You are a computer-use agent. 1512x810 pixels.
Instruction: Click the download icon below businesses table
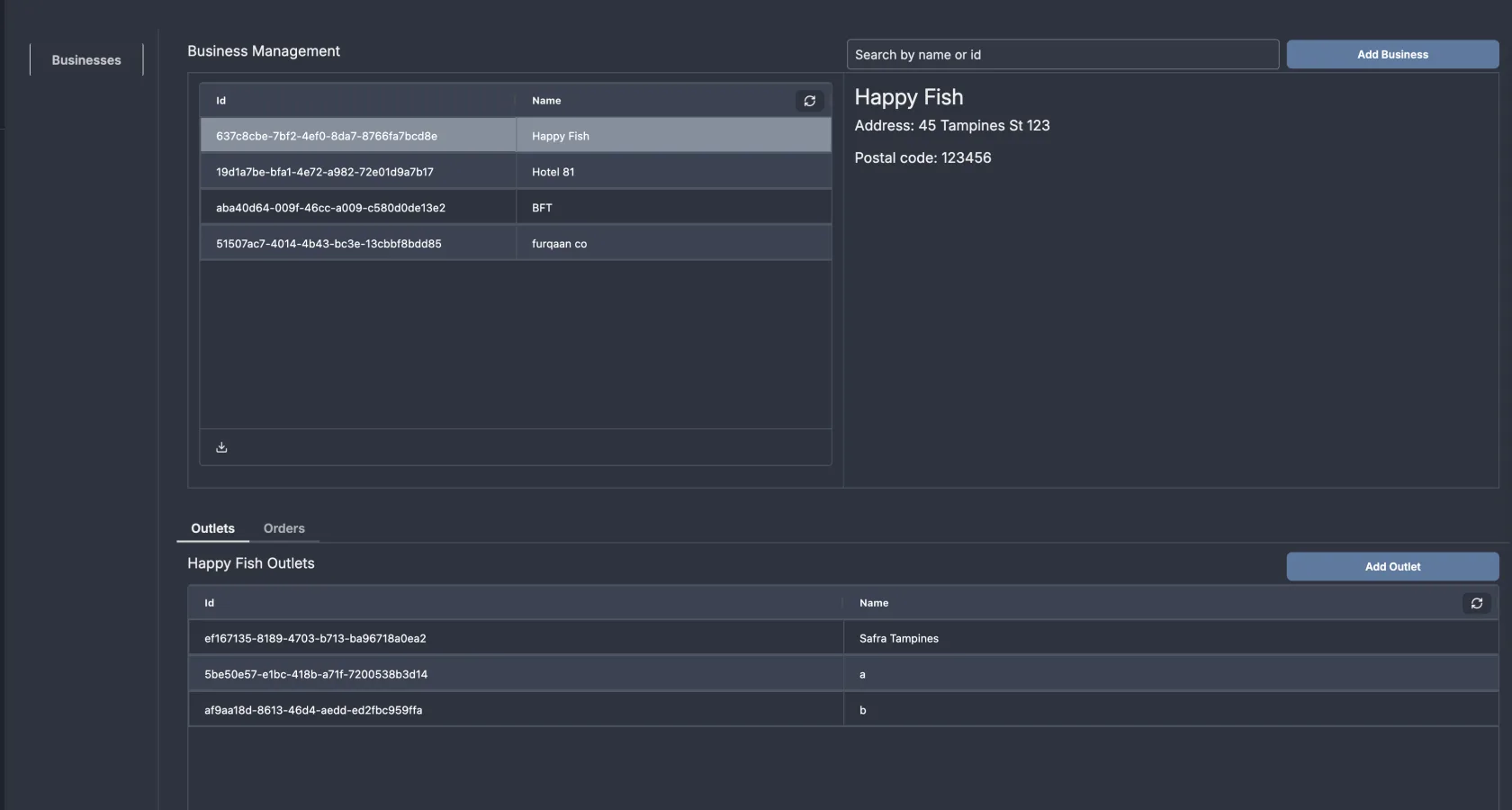point(221,447)
